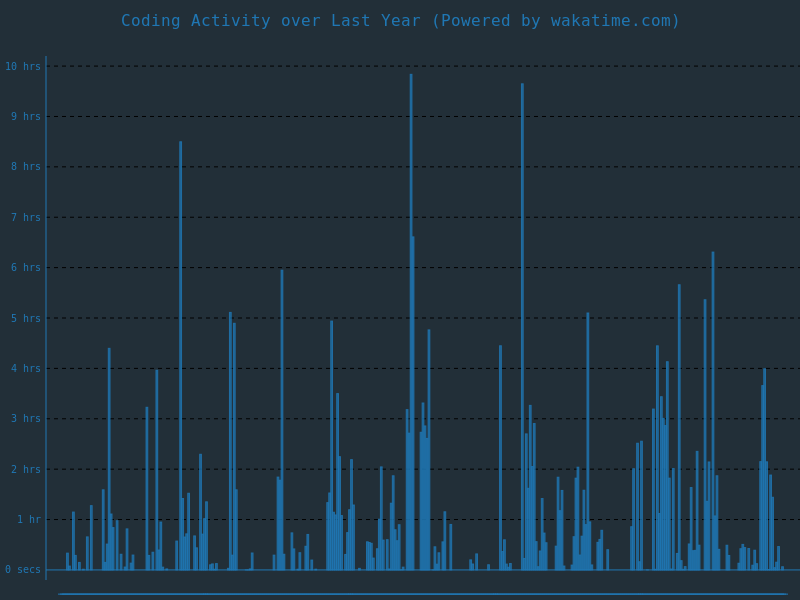The height and width of the screenshot is (600, 800).
Task: Click the bar reaching about 6.6 hrs
Action: [x=412, y=400]
